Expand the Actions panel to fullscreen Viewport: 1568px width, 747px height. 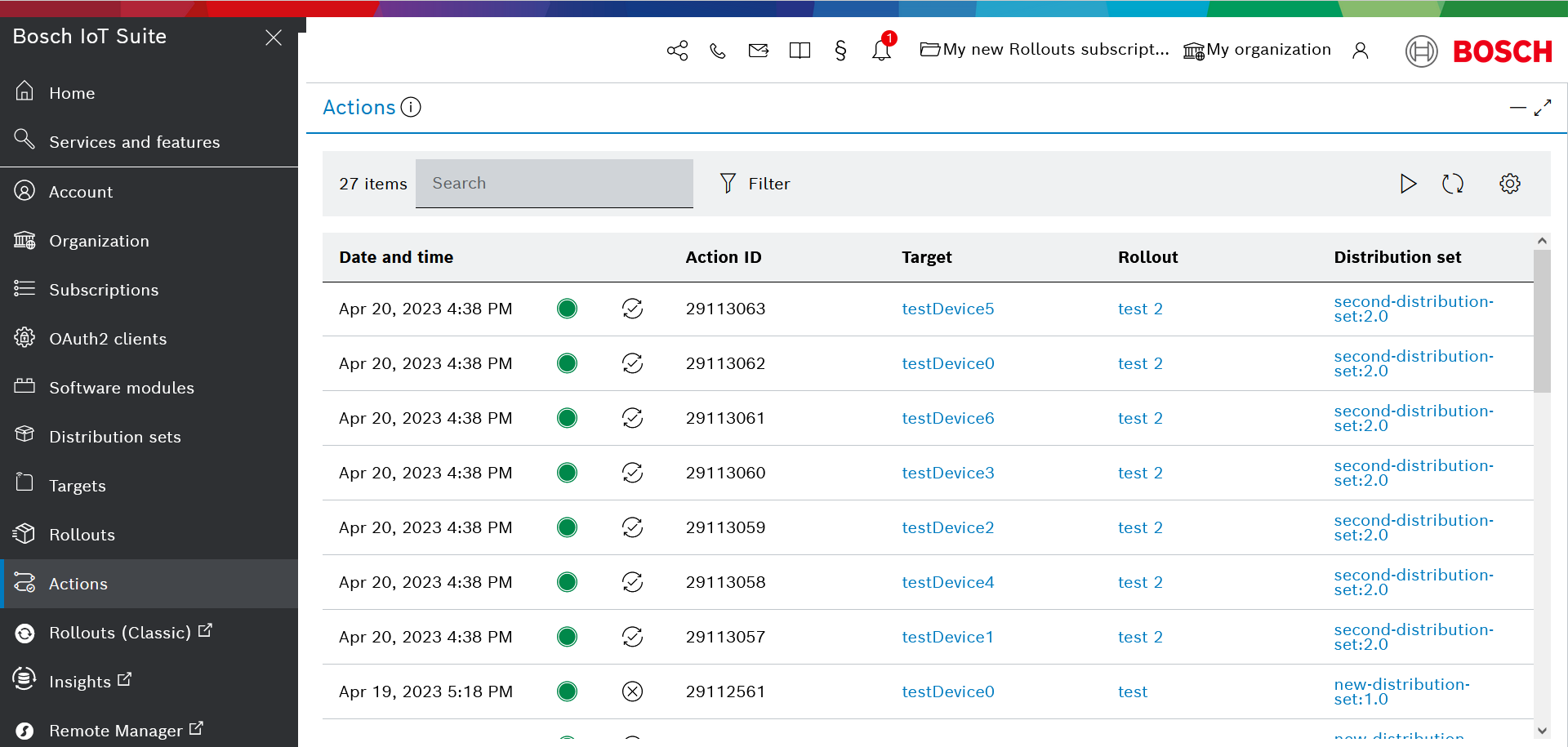click(1543, 108)
